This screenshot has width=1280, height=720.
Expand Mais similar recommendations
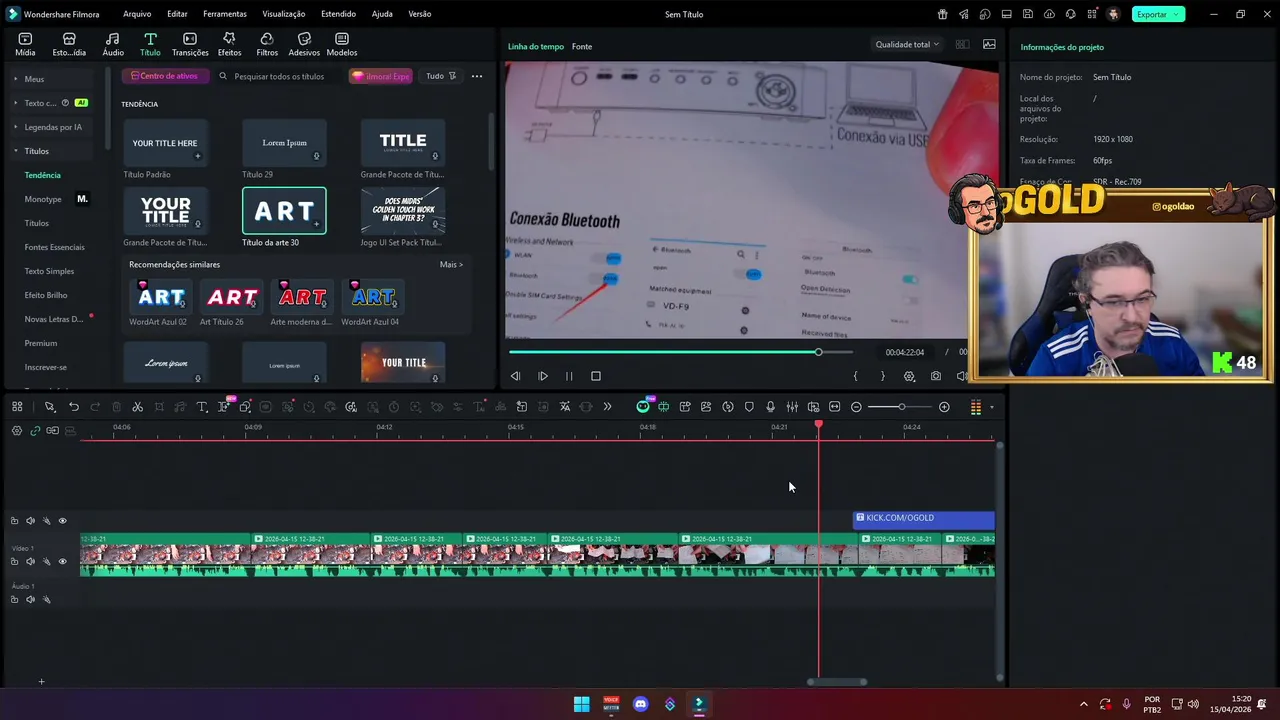click(x=451, y=265)
